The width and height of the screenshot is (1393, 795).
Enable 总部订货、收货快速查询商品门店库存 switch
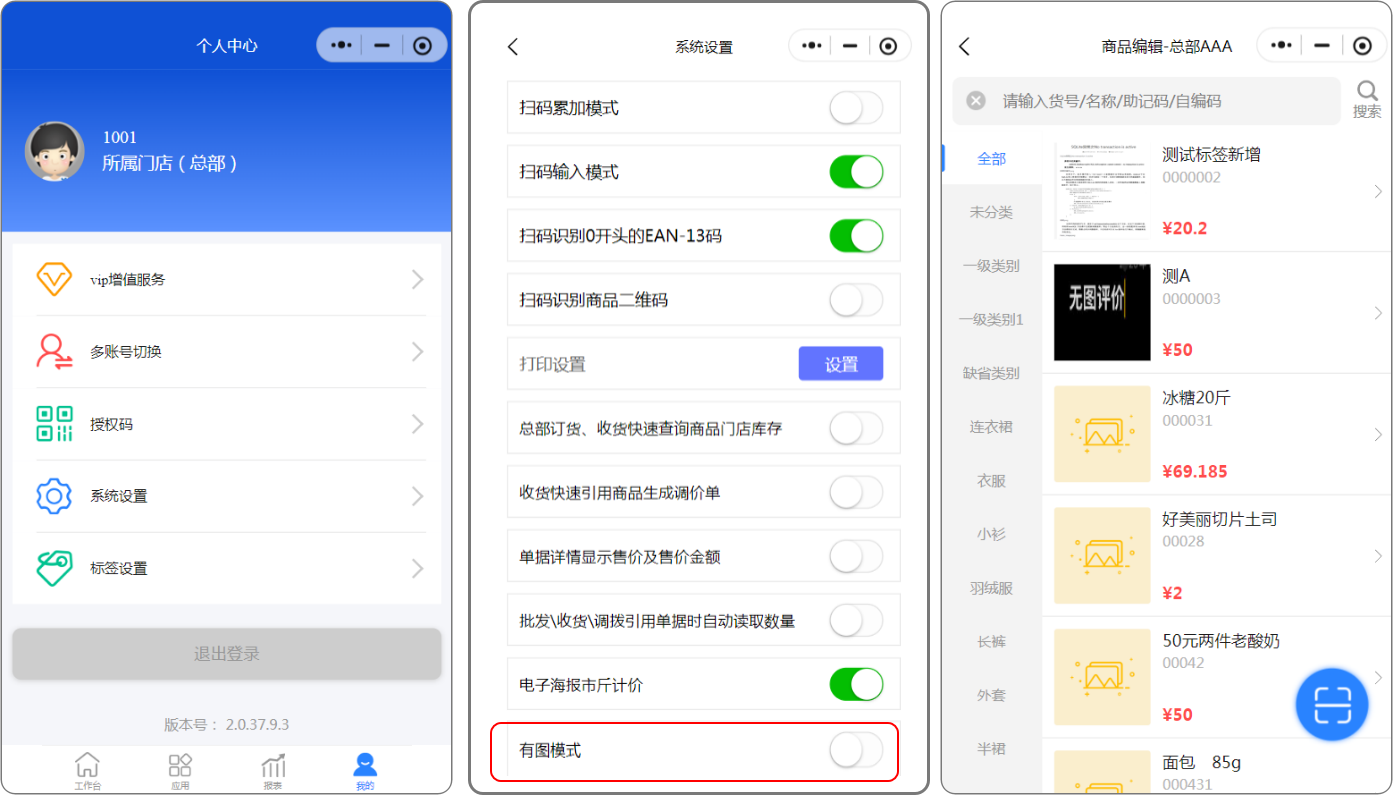tap(856, 428)
